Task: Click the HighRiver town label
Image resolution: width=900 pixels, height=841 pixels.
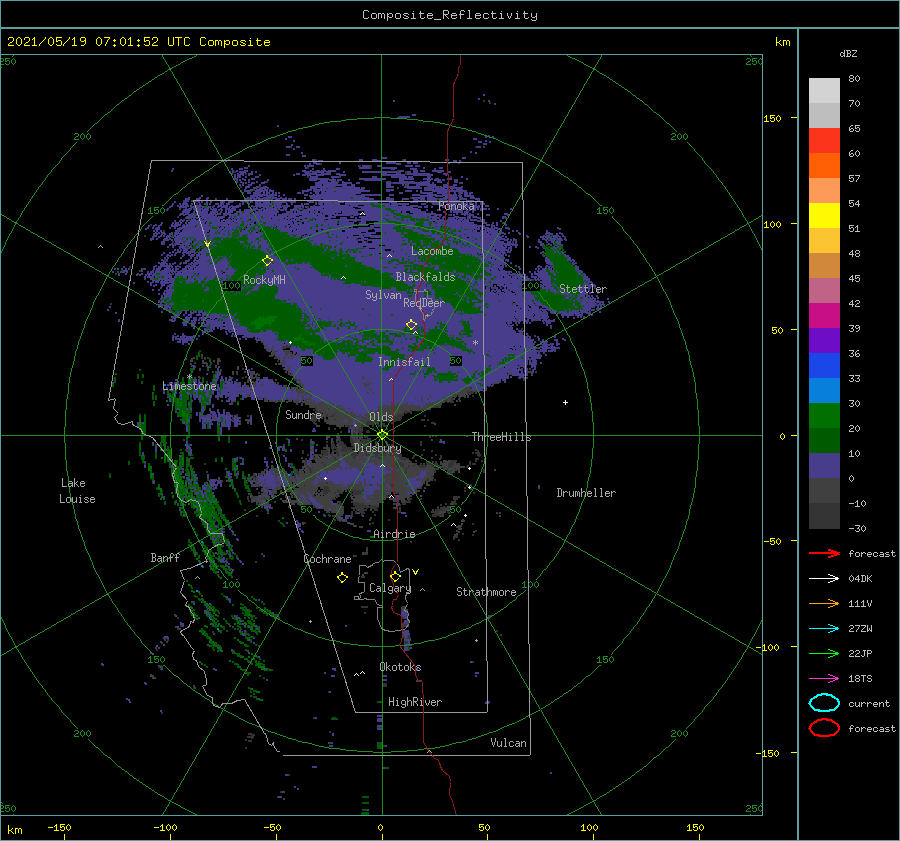Action: (415, 702)
